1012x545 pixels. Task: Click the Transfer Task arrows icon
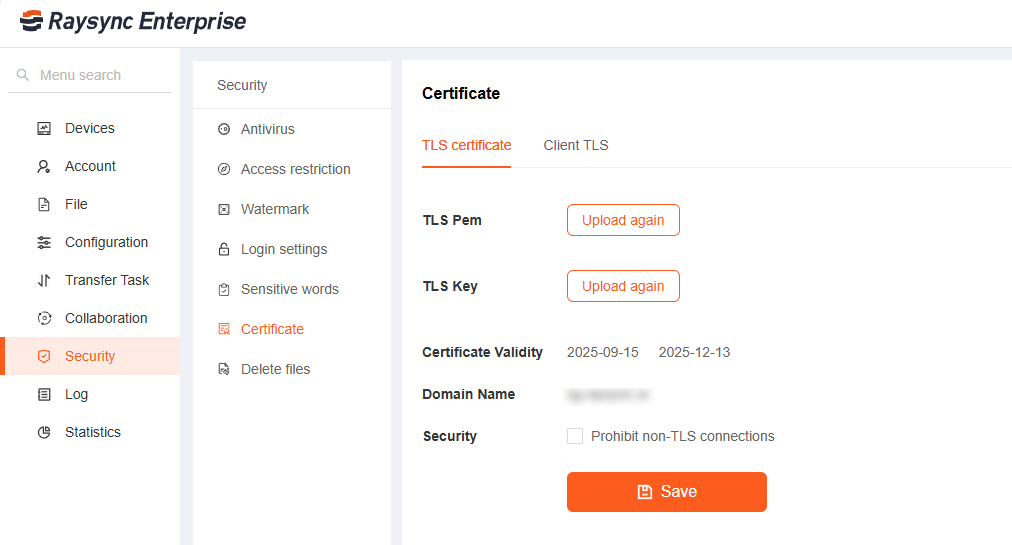pyautogui.click(x=44, y=280)
